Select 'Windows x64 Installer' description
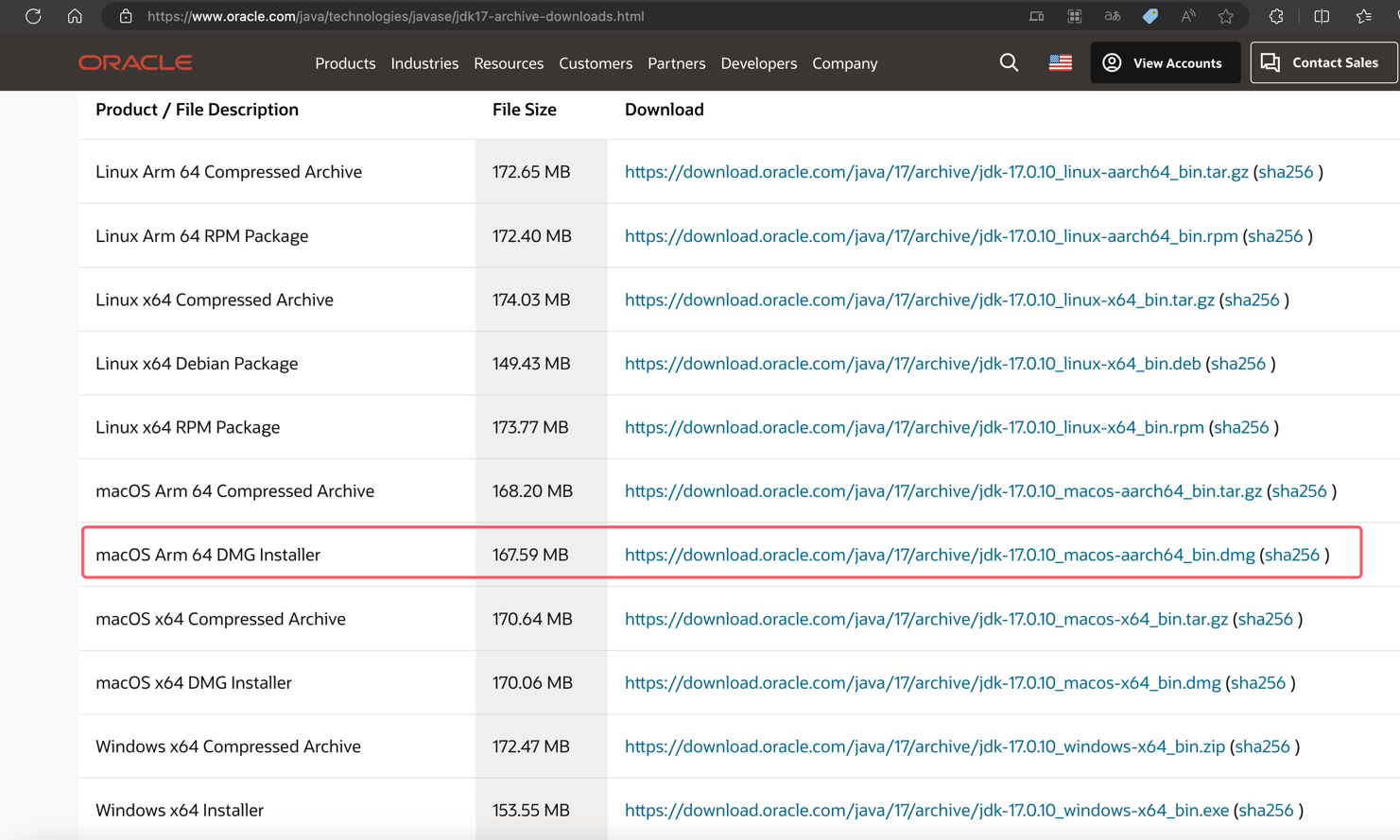The image size is (1400, 840). point(180,810)
